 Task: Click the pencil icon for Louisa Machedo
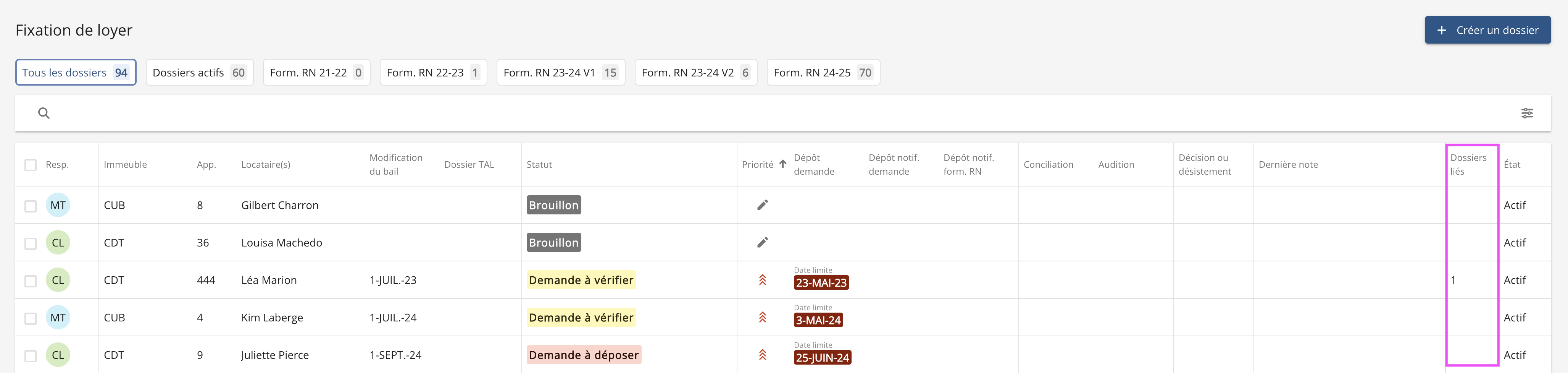[x=762, y=243]
